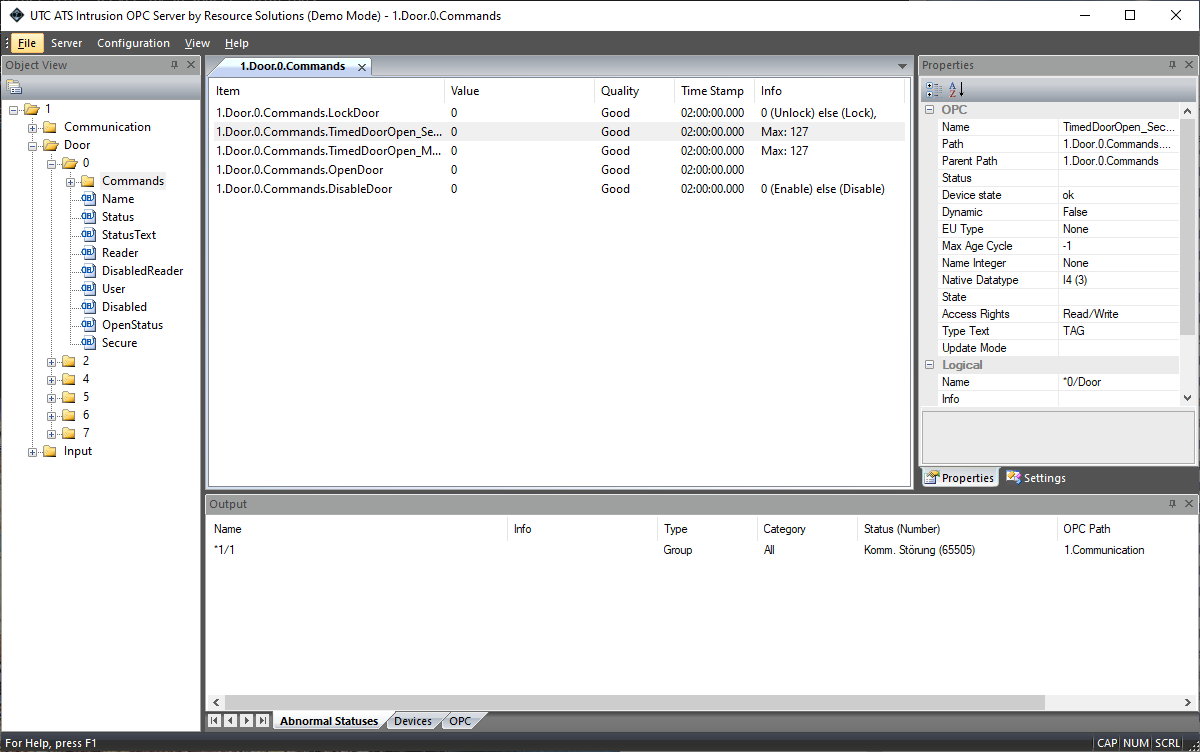
Task: Collapse the Door node
Action: coord(33,145)
